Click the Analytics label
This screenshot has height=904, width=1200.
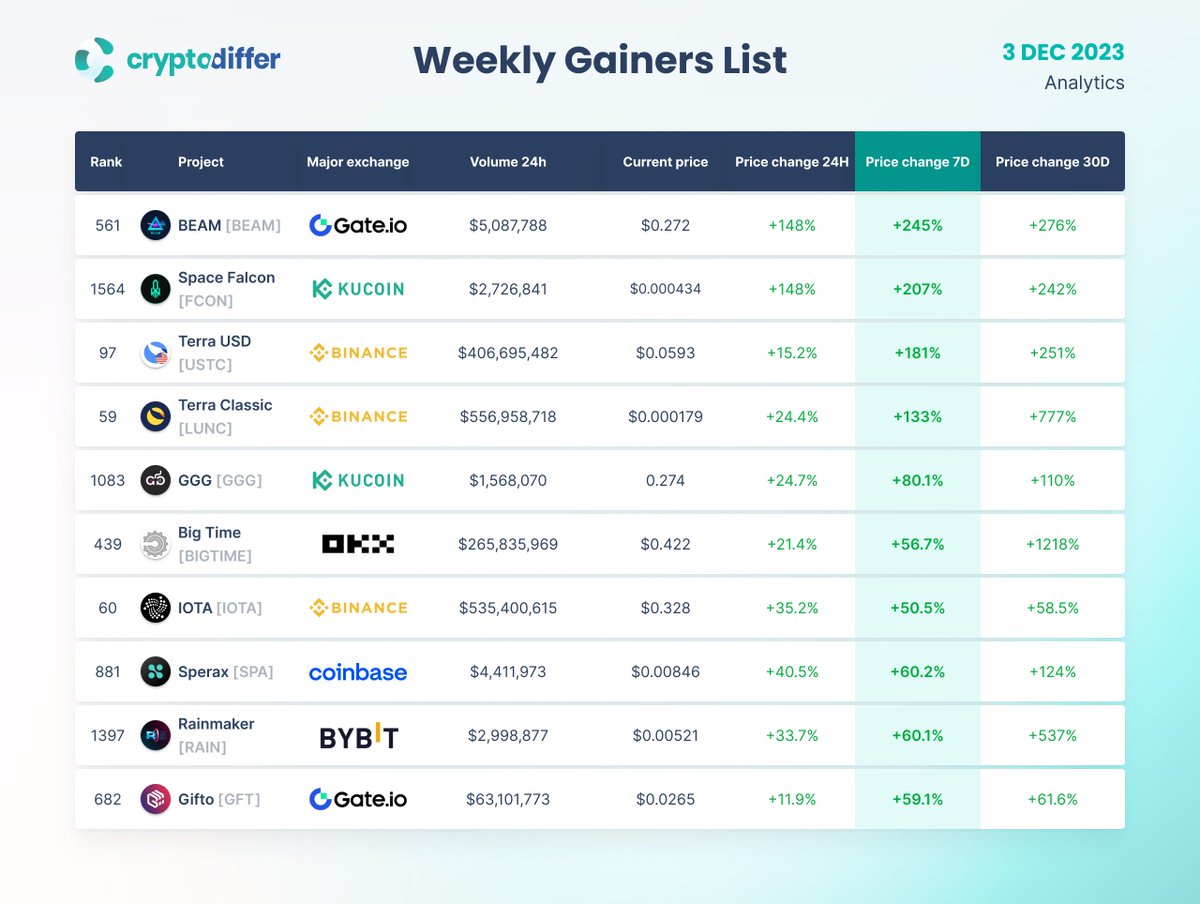tap(1084, 83)
